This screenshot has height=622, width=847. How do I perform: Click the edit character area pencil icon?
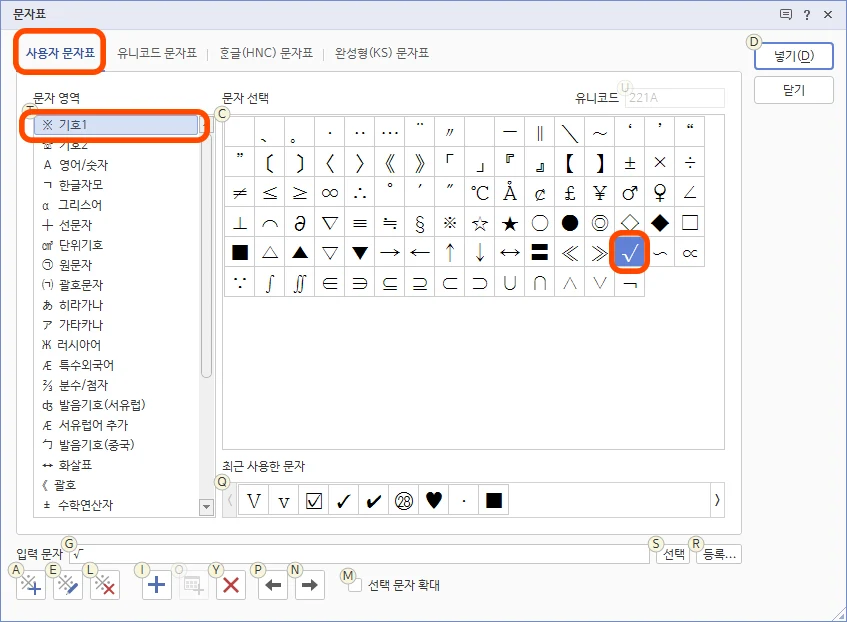click(x=67, y=584)
